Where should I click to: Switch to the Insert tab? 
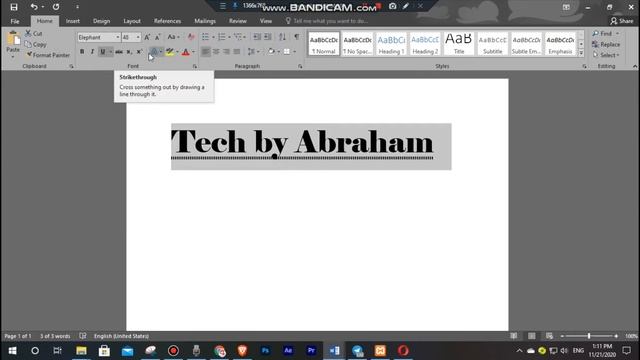pos(73,21)
